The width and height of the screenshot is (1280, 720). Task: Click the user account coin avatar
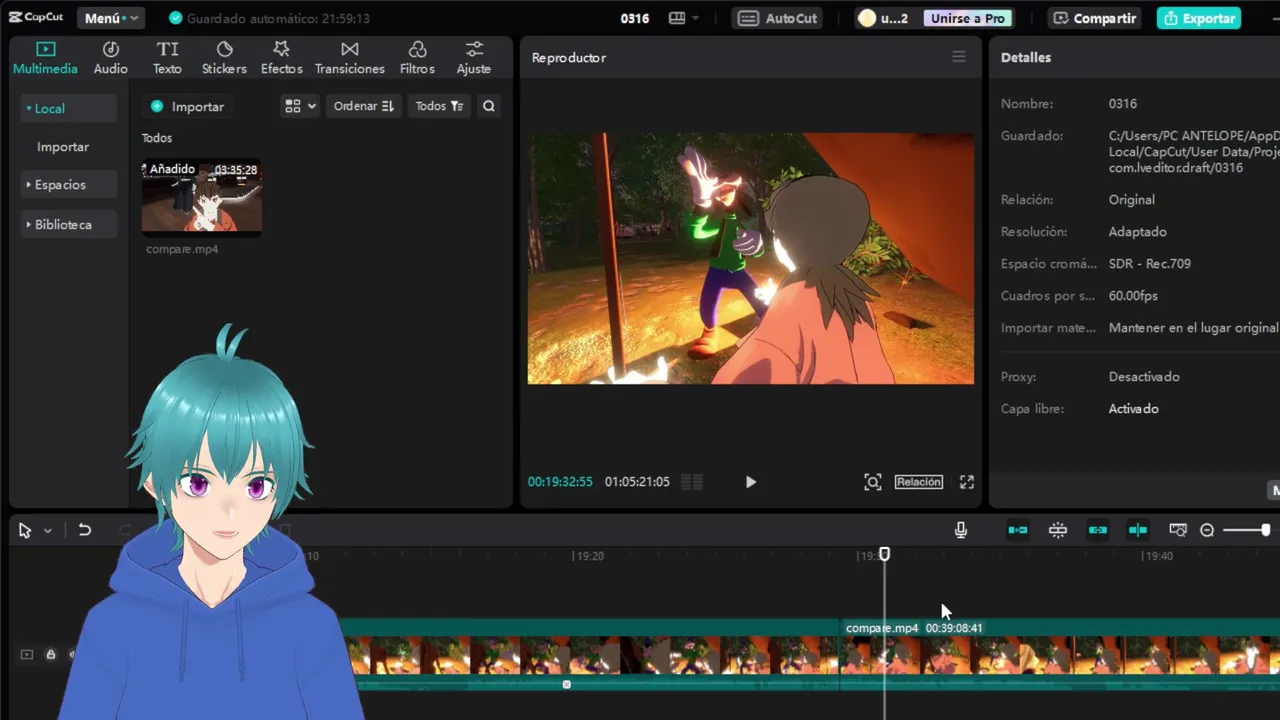(867, 18)
